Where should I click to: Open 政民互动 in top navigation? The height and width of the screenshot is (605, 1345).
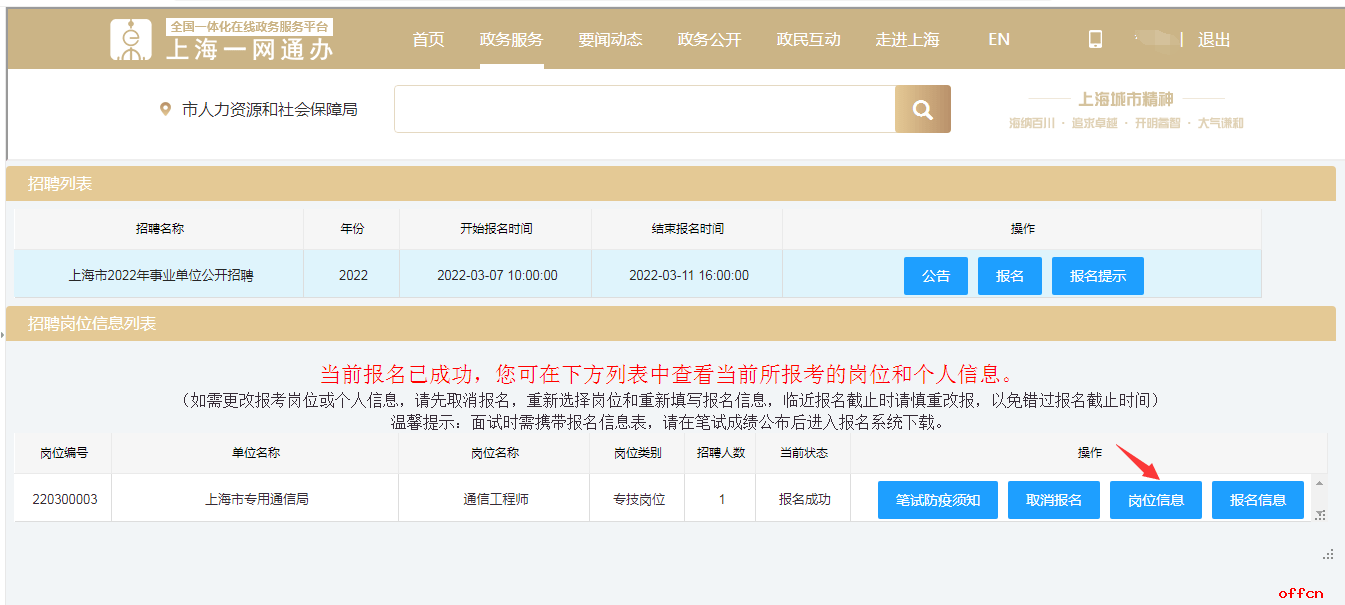point(808,40)
